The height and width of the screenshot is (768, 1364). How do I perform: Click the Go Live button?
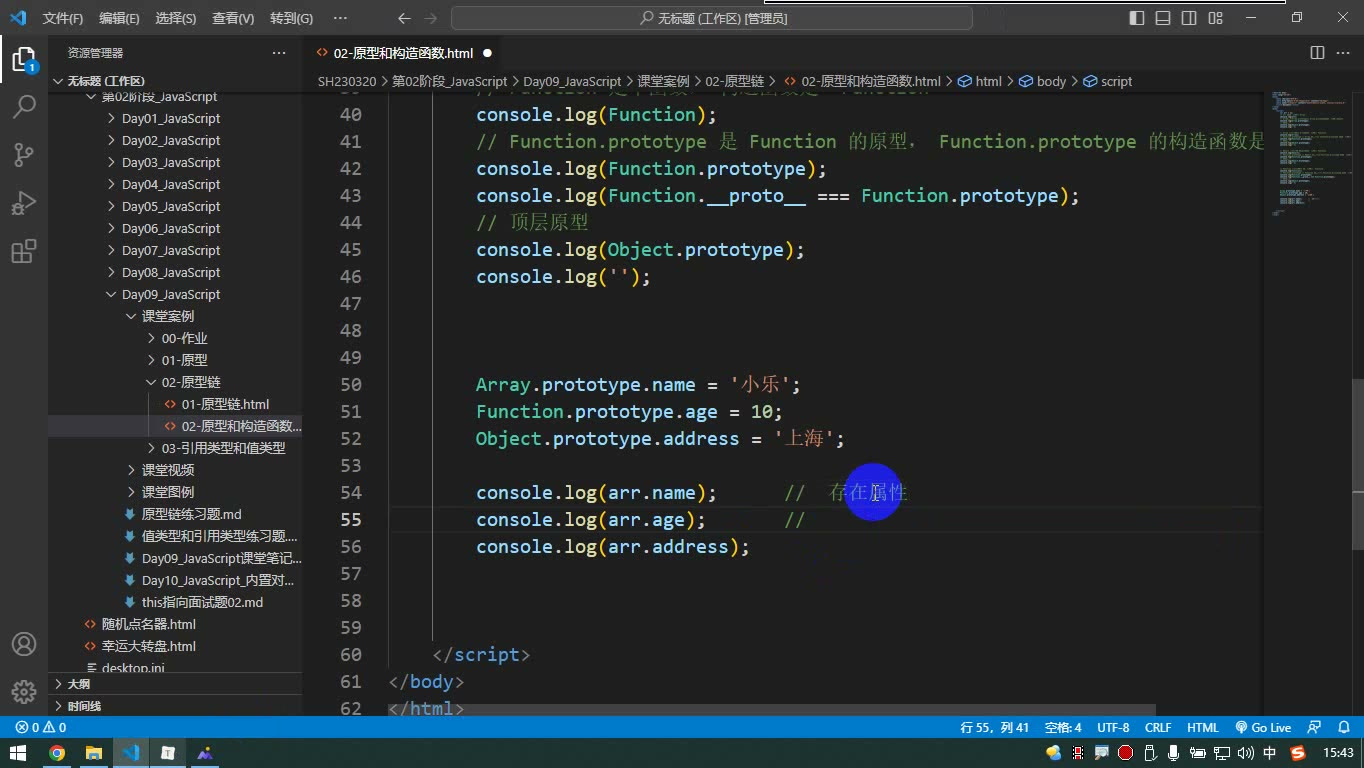[1263, 727]
